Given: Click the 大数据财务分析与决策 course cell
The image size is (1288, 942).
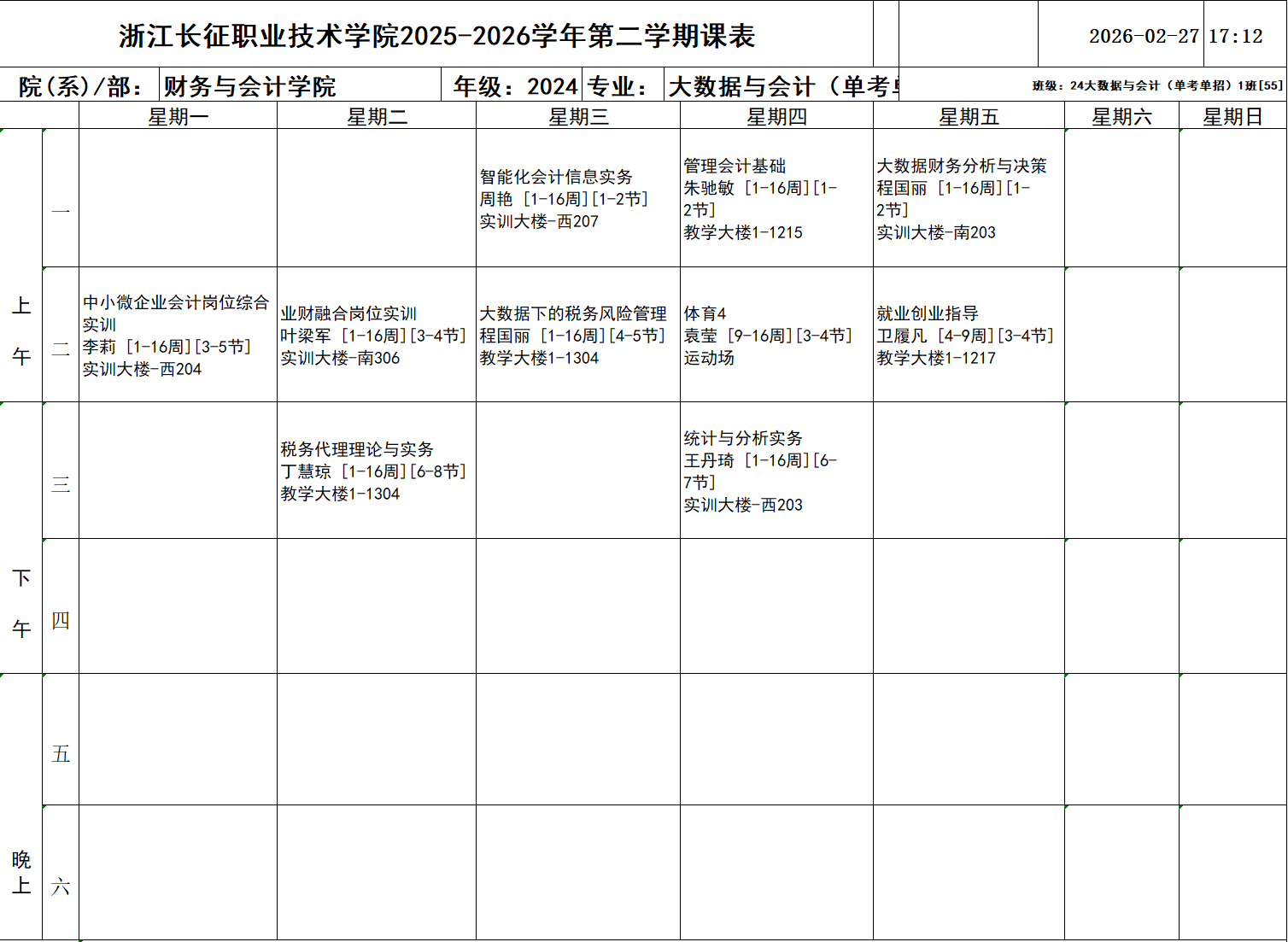Looking at the screenshot, I should (969, 199).
